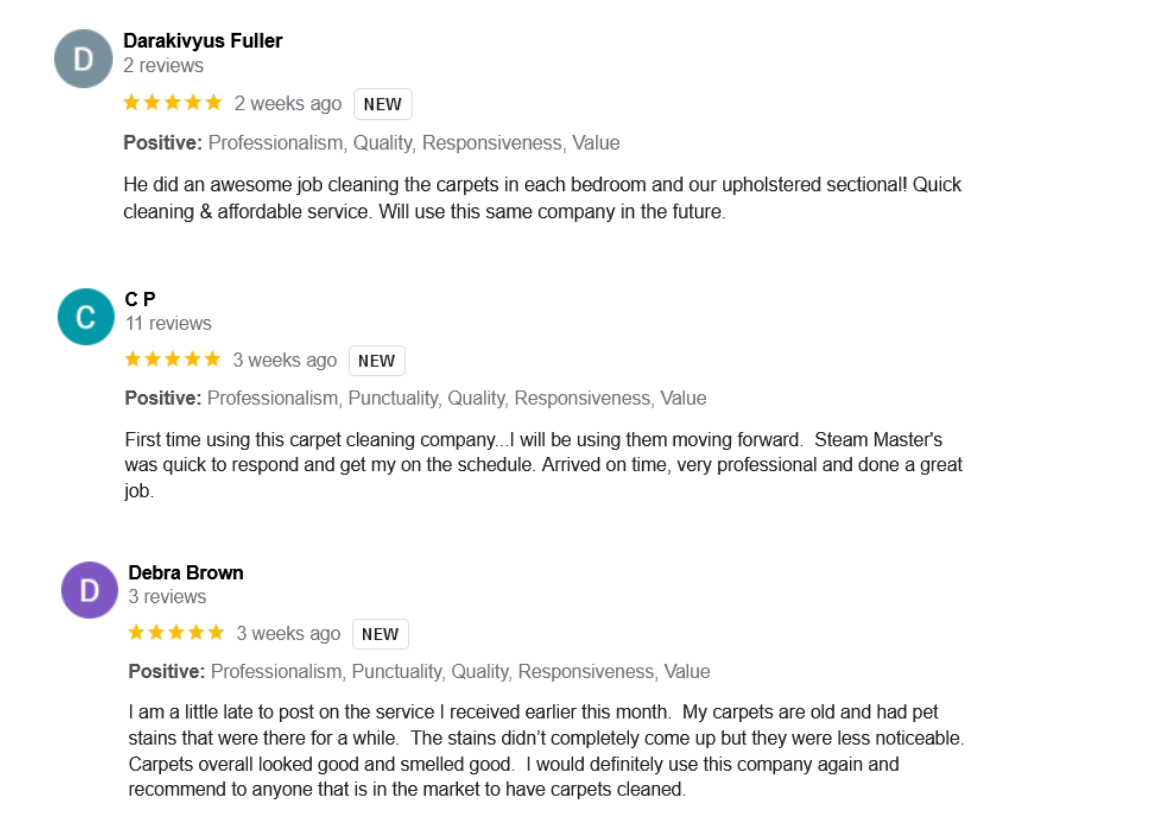Click the NEW badge on Darakivyus Fuller's review
The image size is (1158, 824).
pos(383,104)
